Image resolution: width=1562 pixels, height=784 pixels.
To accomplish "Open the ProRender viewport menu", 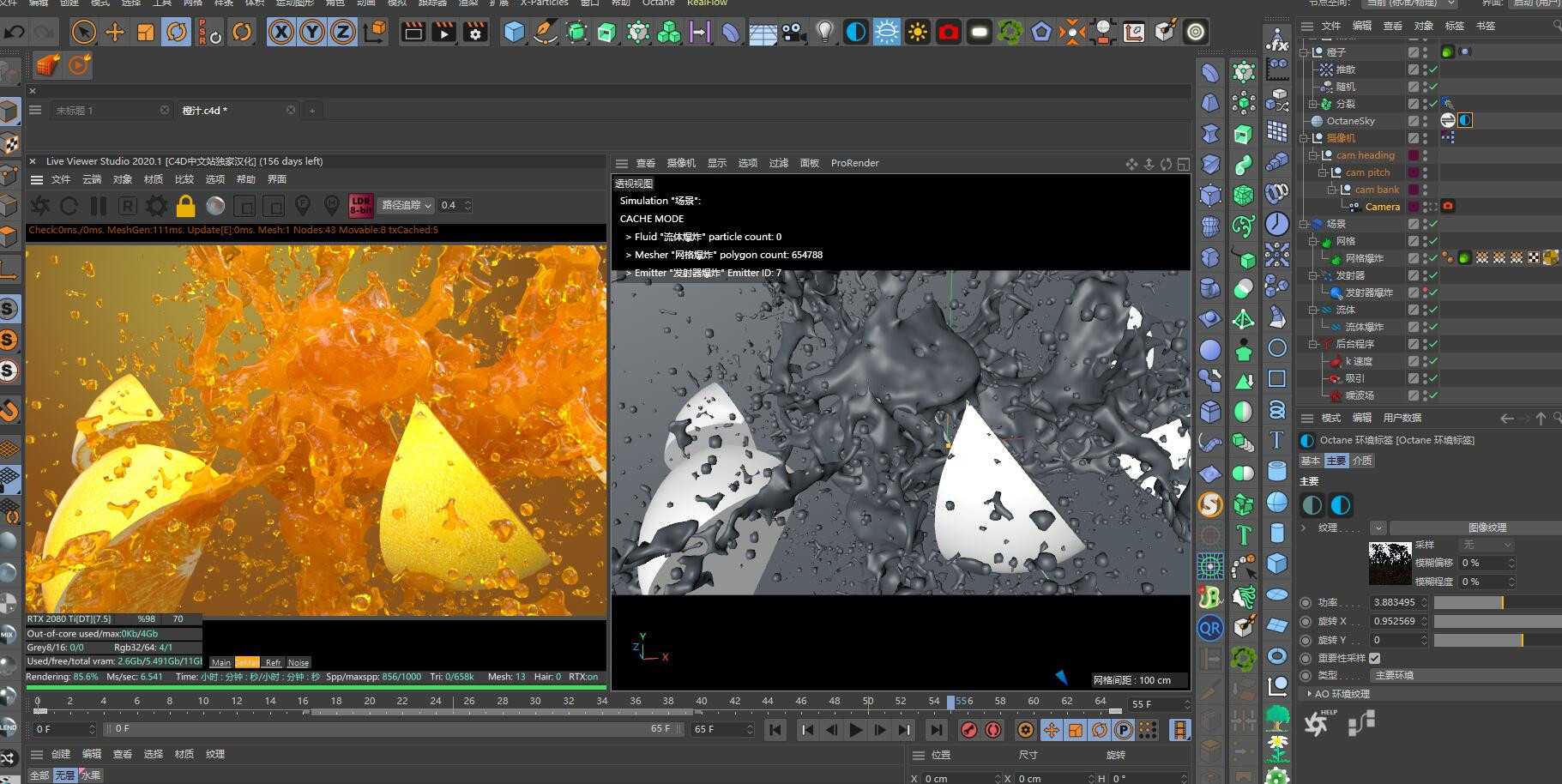I will (854, 163).
